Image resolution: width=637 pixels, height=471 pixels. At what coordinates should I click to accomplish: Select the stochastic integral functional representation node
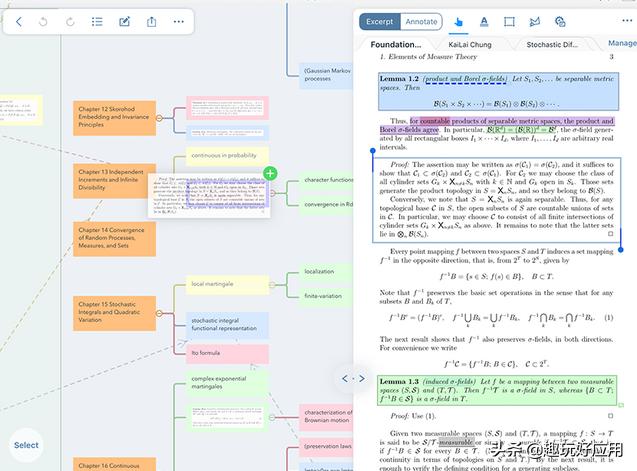[228, 325]
